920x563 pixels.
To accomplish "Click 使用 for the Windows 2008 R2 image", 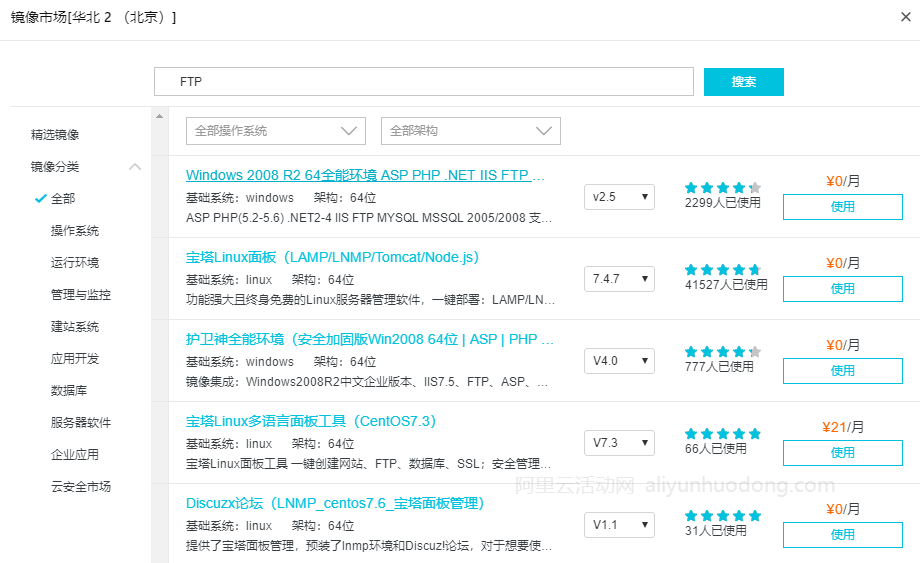I will (843, 207).
